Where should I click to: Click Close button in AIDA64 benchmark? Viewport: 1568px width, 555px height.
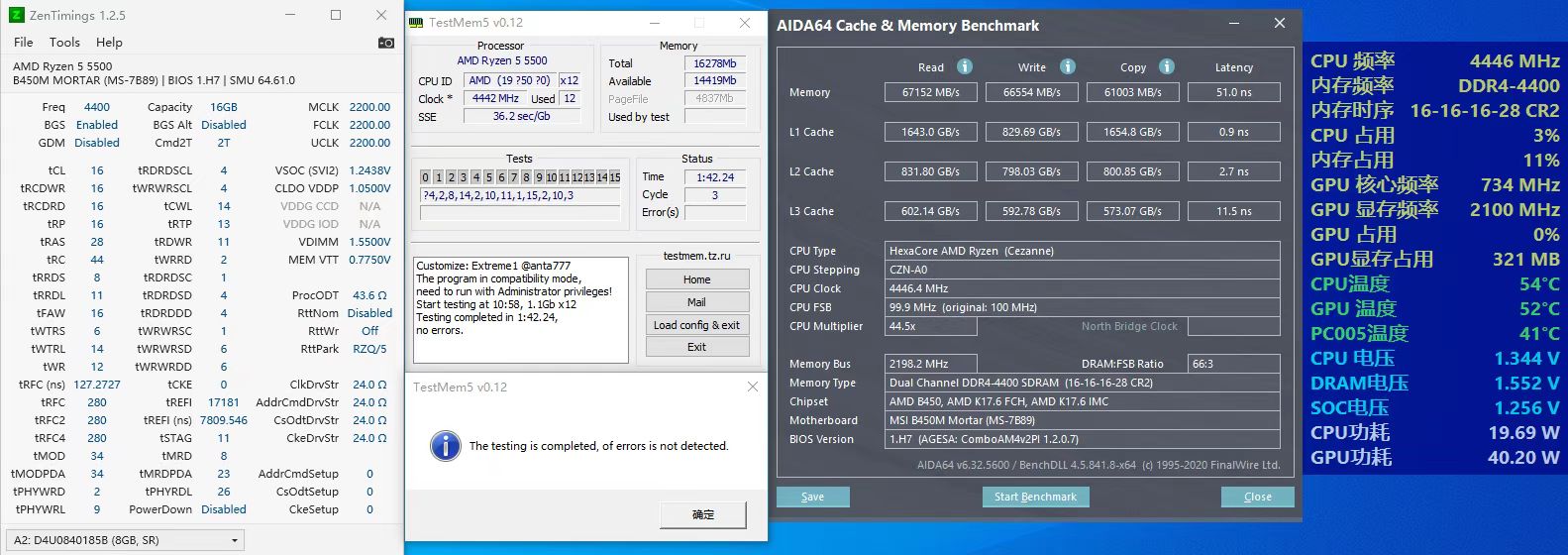pyautogui.click(x=1257, y=497)
